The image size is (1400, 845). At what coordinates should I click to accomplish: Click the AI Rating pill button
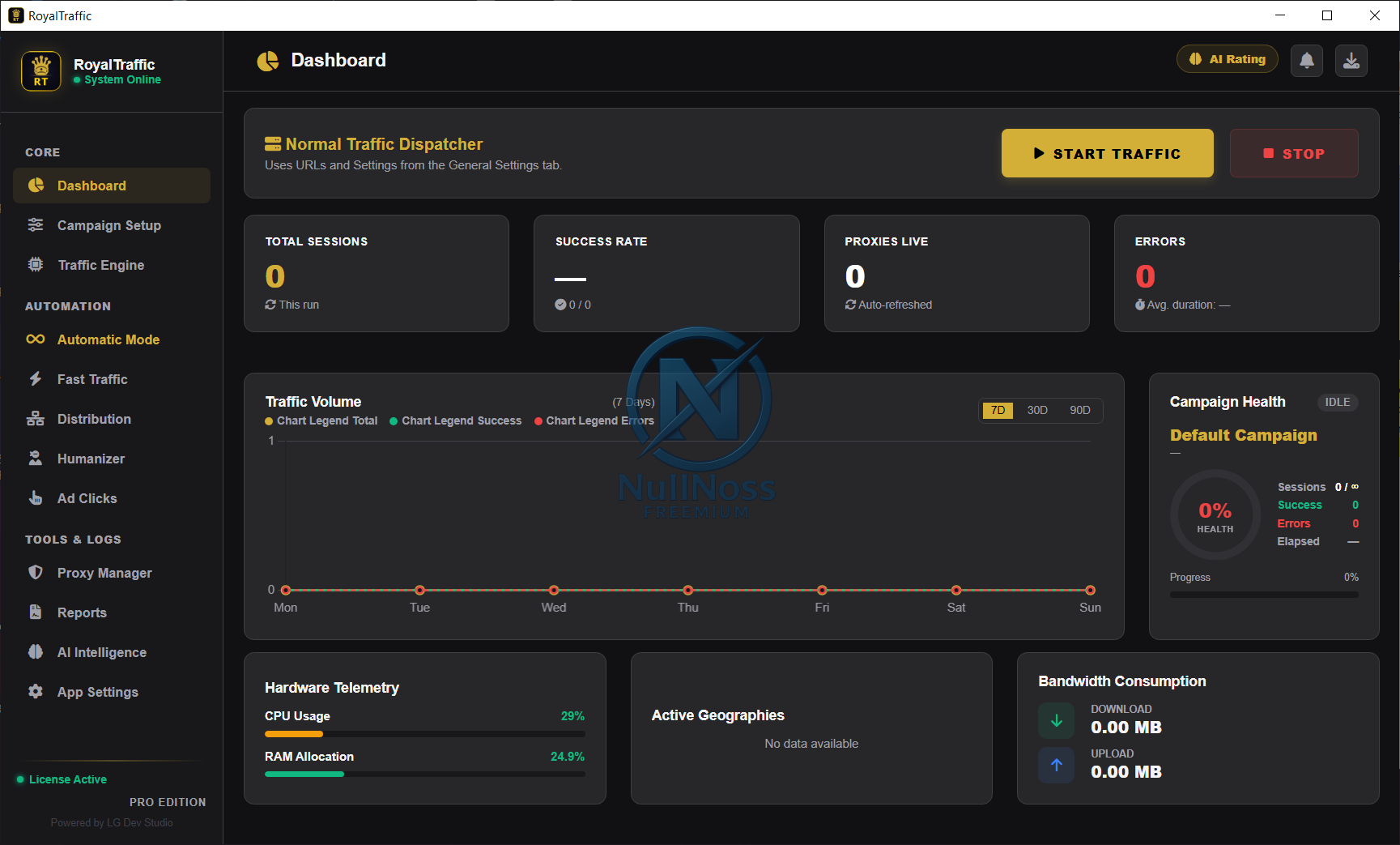click(x=1227, y=59)
